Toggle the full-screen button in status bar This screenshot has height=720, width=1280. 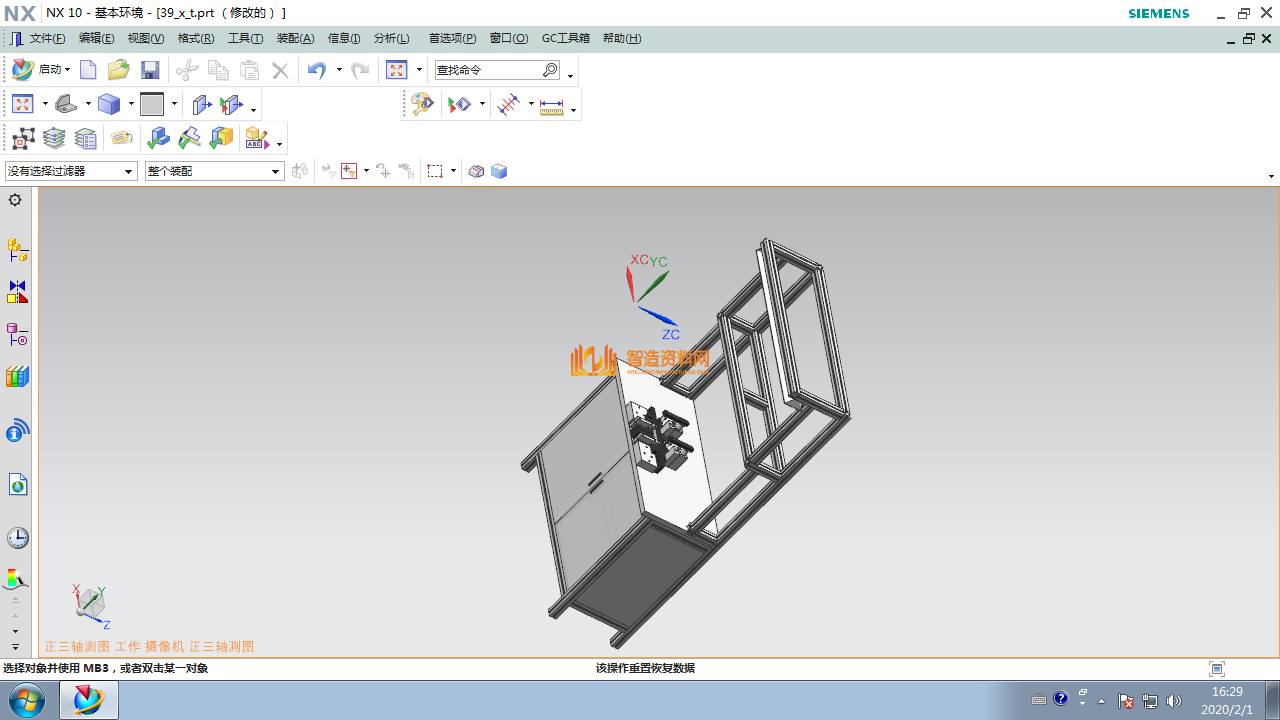(x=1216, y=669)
